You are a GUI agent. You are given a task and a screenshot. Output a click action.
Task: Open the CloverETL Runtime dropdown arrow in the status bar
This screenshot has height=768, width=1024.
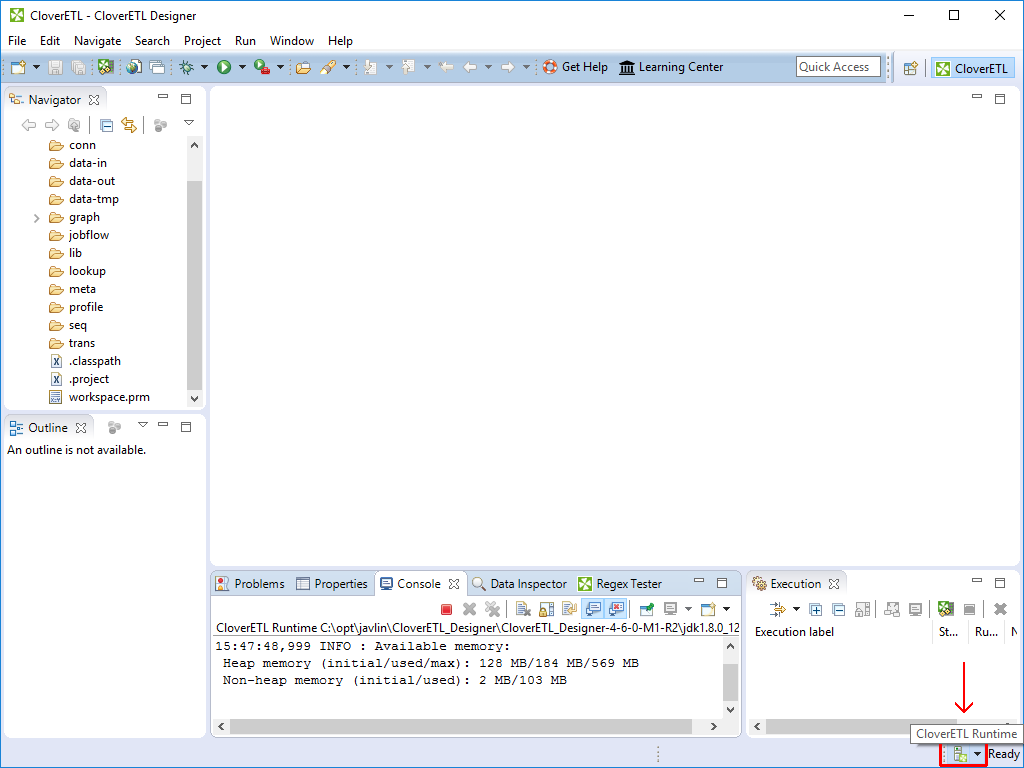tap(978, 754)
